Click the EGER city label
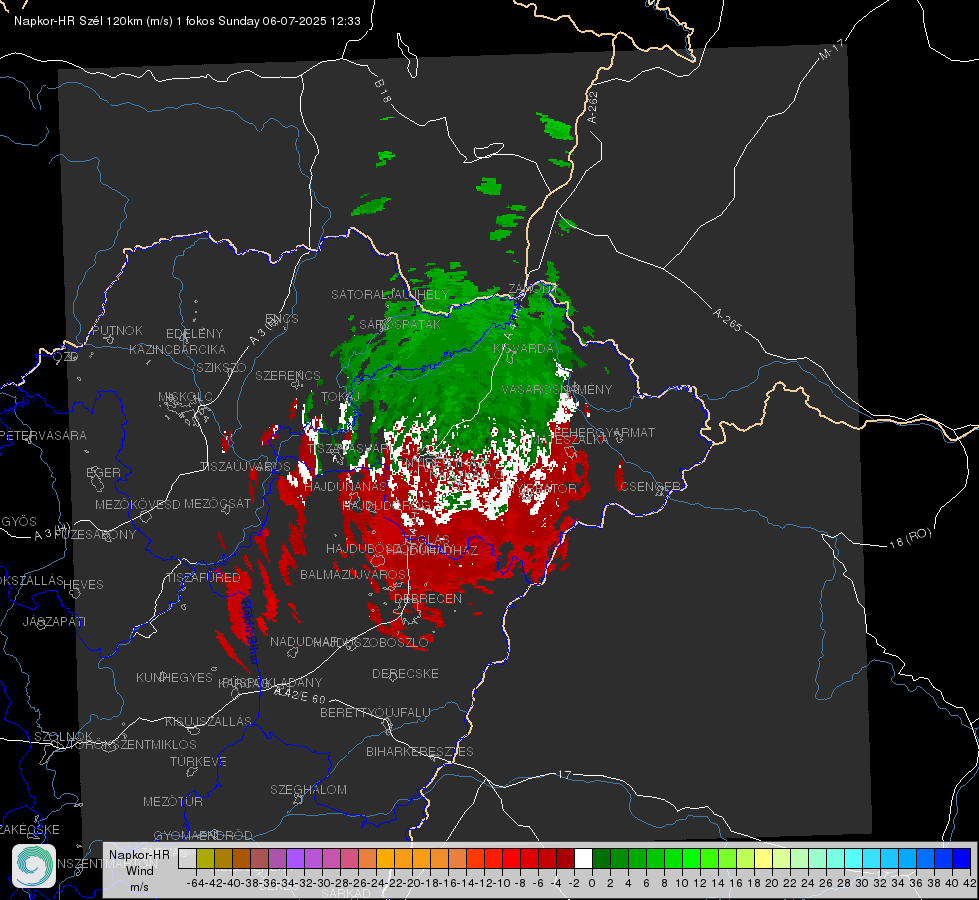The width and height of the screenshot is (979, 900). click(x=104, y=472)
